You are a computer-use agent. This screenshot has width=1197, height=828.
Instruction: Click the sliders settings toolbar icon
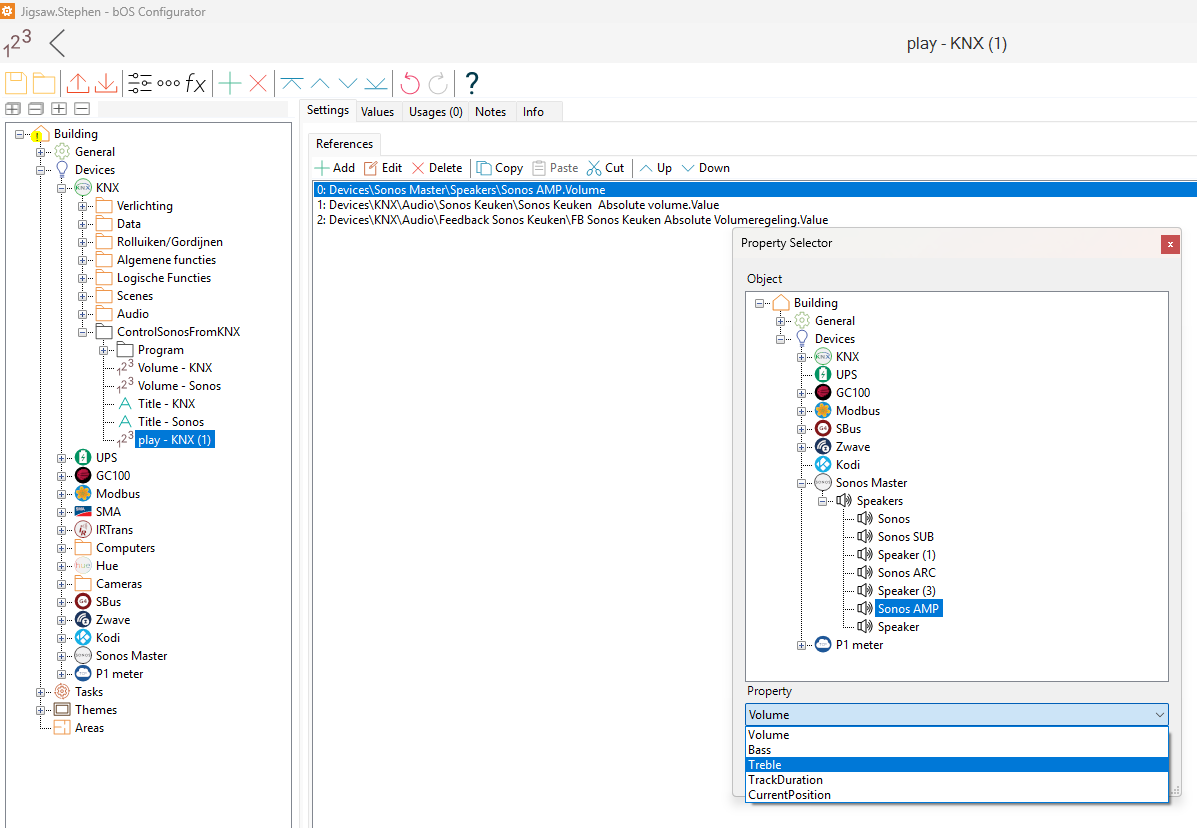pyautogui.click(x=140, y=84)
